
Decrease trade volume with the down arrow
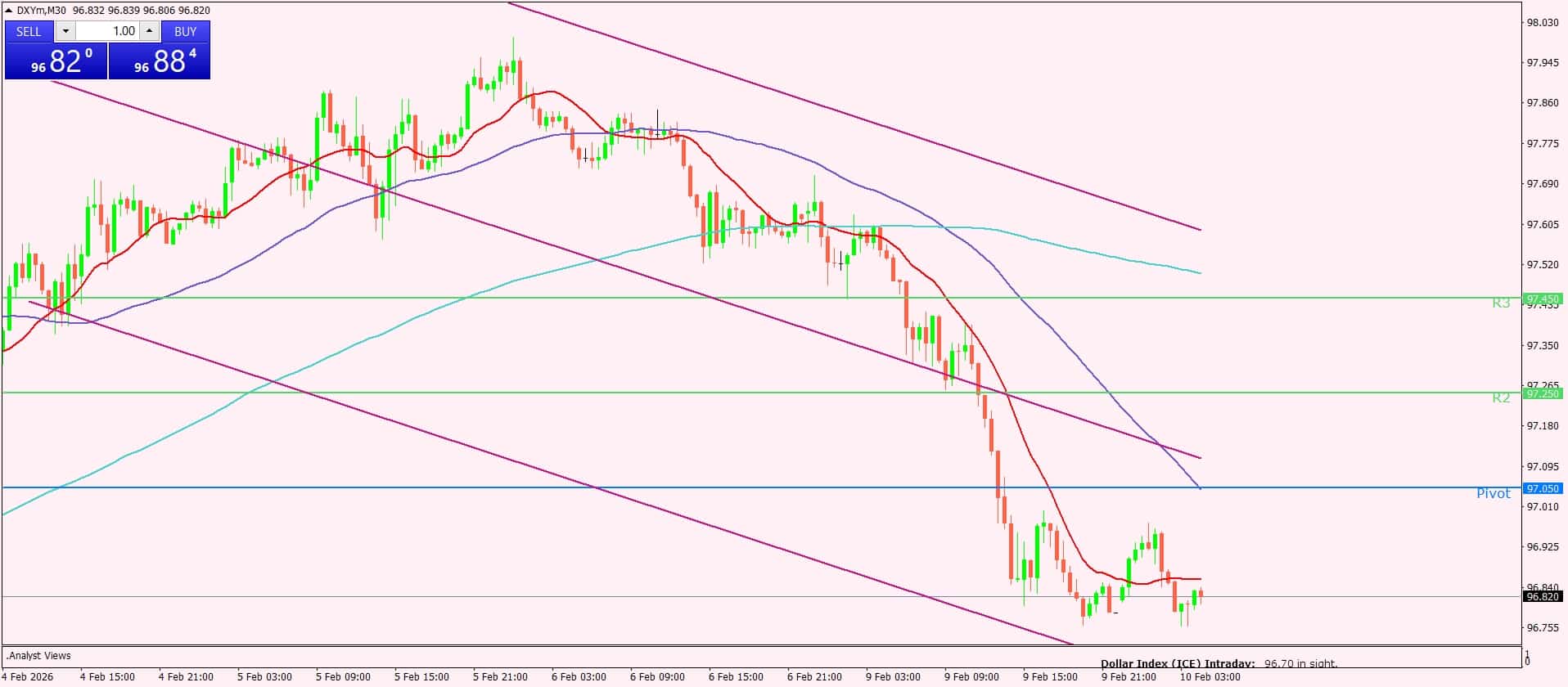click(65, 31)
